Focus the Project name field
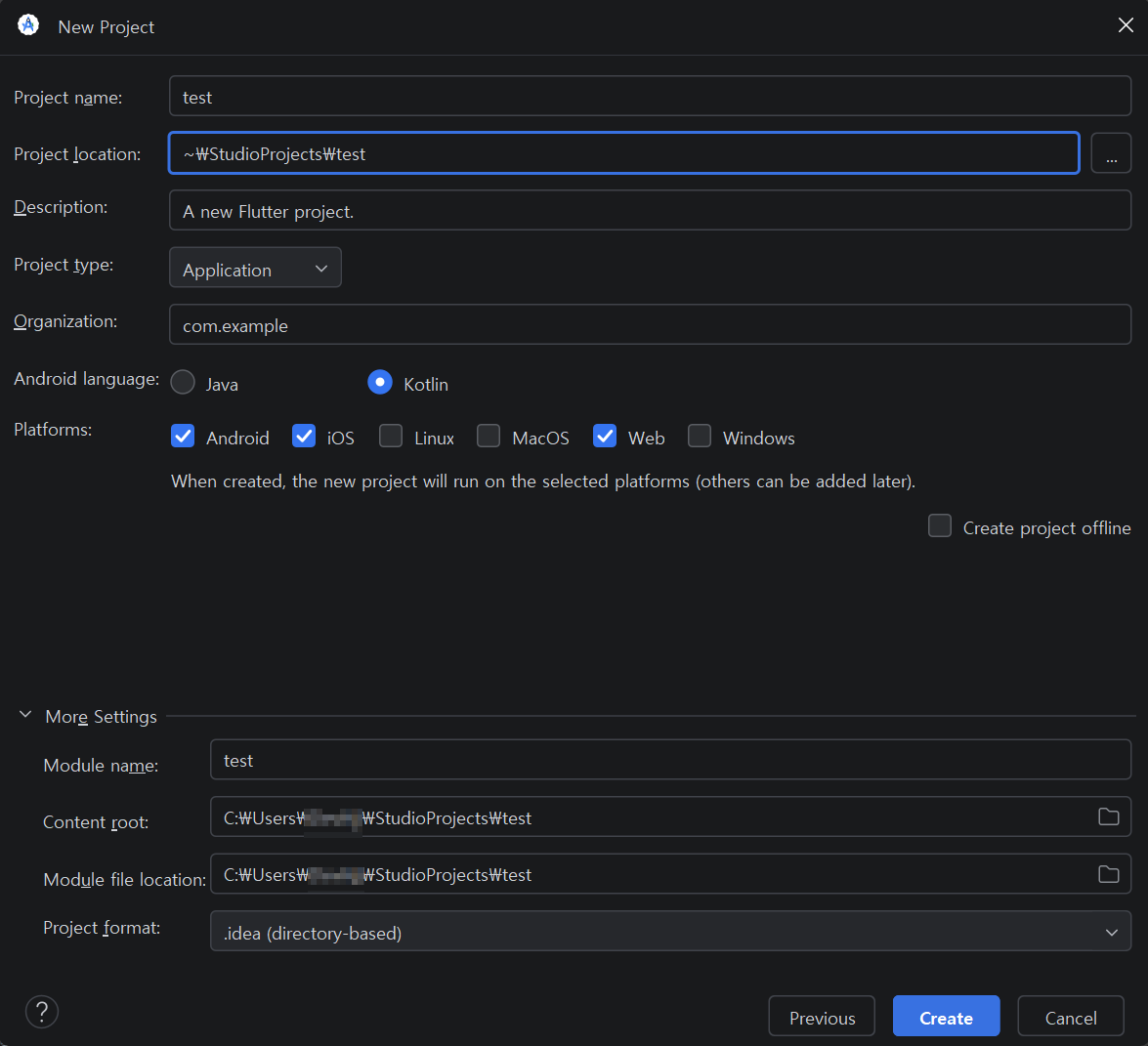1148x1046 pixels. pos(650,96)
